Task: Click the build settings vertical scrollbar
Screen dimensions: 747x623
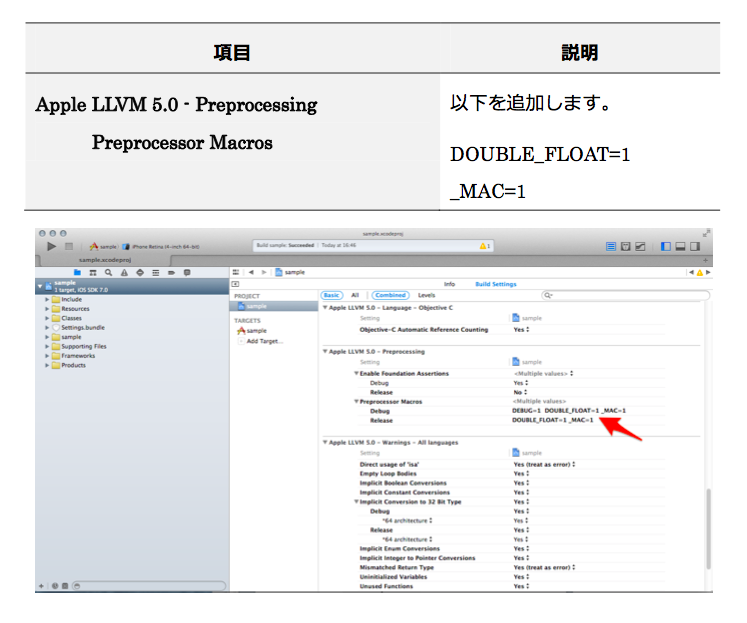Action: point(708,529)
